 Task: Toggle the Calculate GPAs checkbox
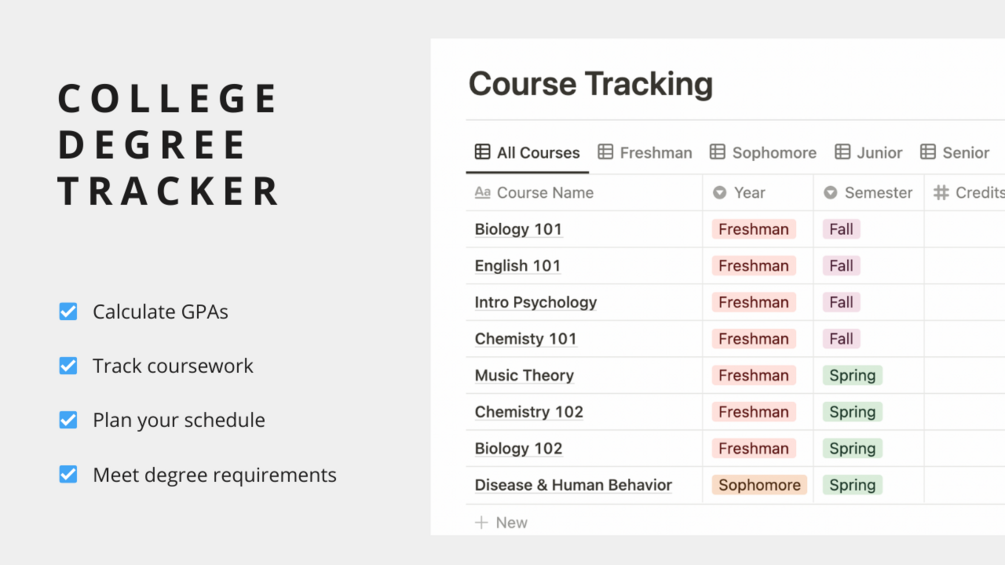(x=68, y=312)
